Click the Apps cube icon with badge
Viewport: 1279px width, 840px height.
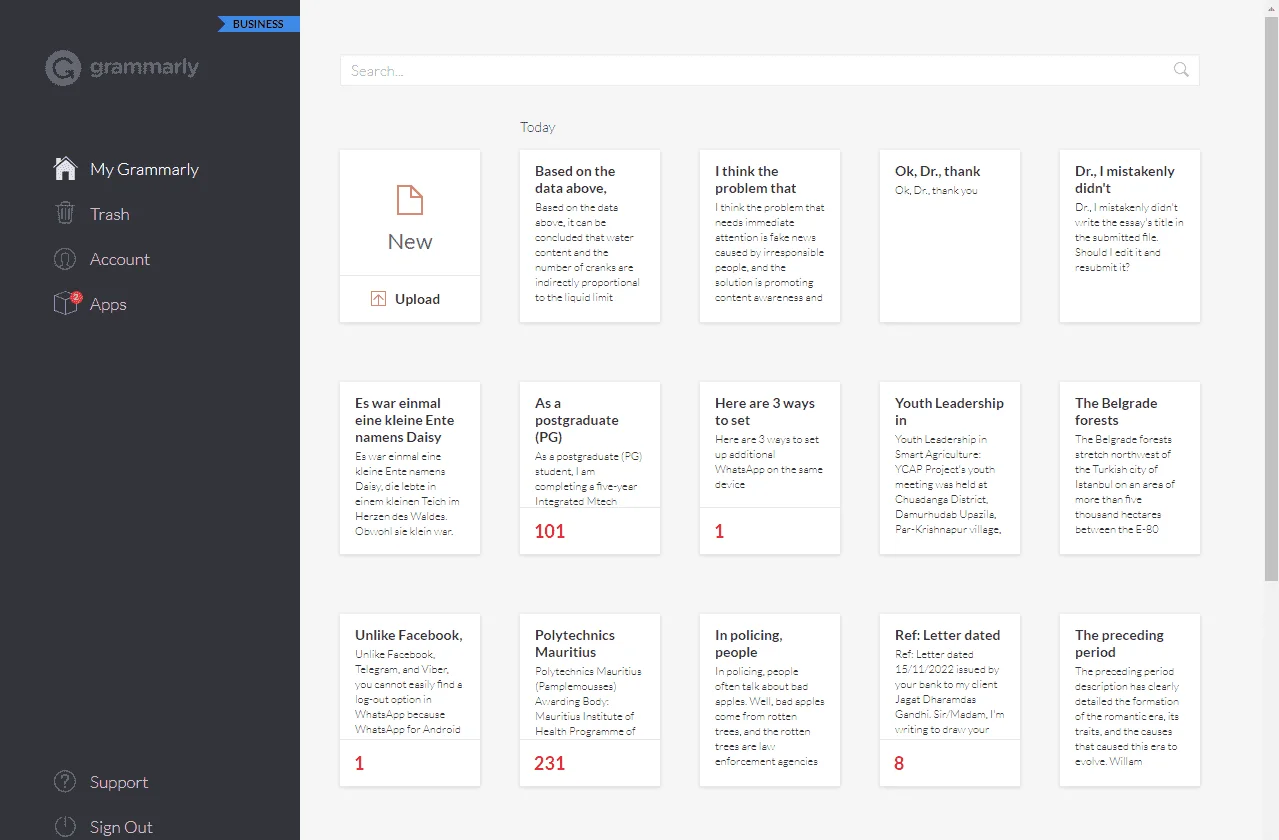[66, 303]
